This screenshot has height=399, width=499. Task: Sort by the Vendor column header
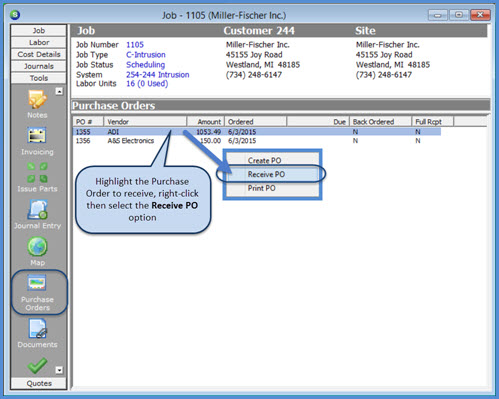145,122
